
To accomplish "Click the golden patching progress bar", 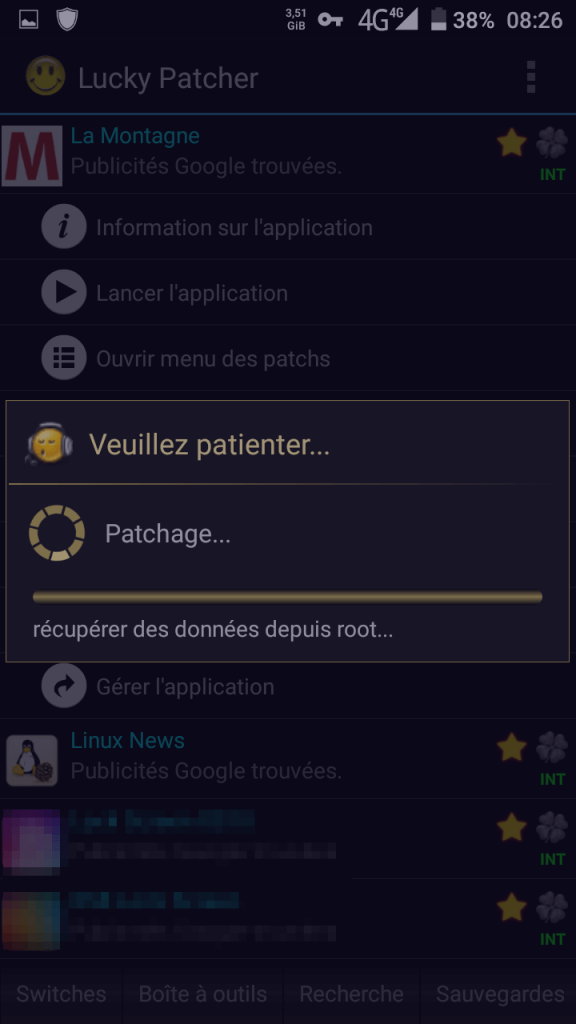I will click(x=287, y=597).
